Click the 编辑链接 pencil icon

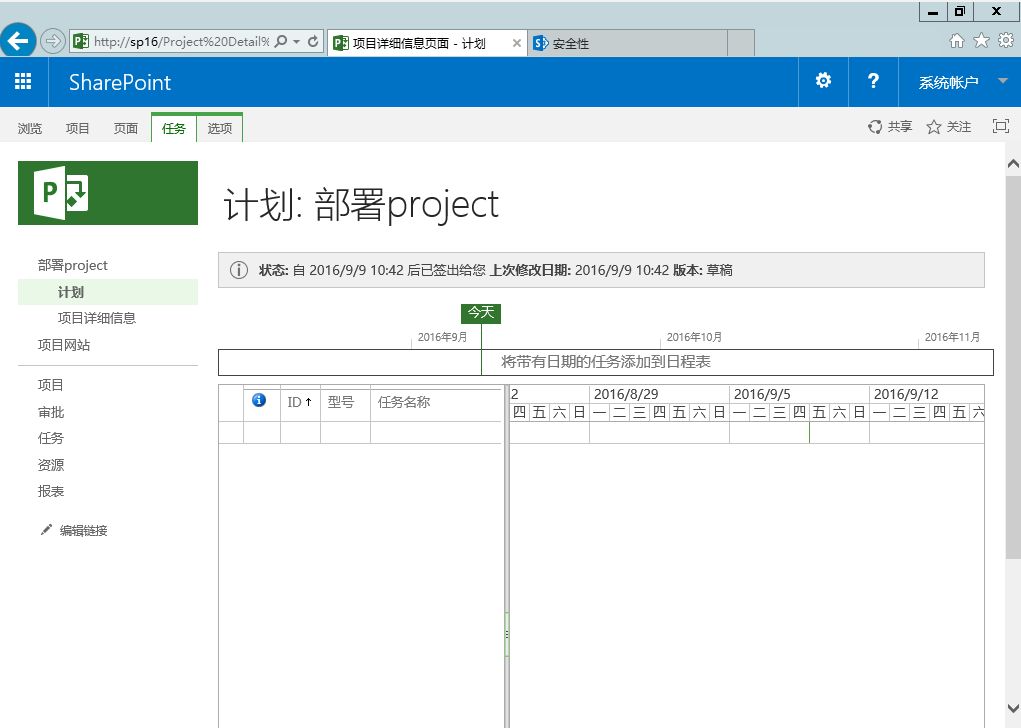point(45,530)
